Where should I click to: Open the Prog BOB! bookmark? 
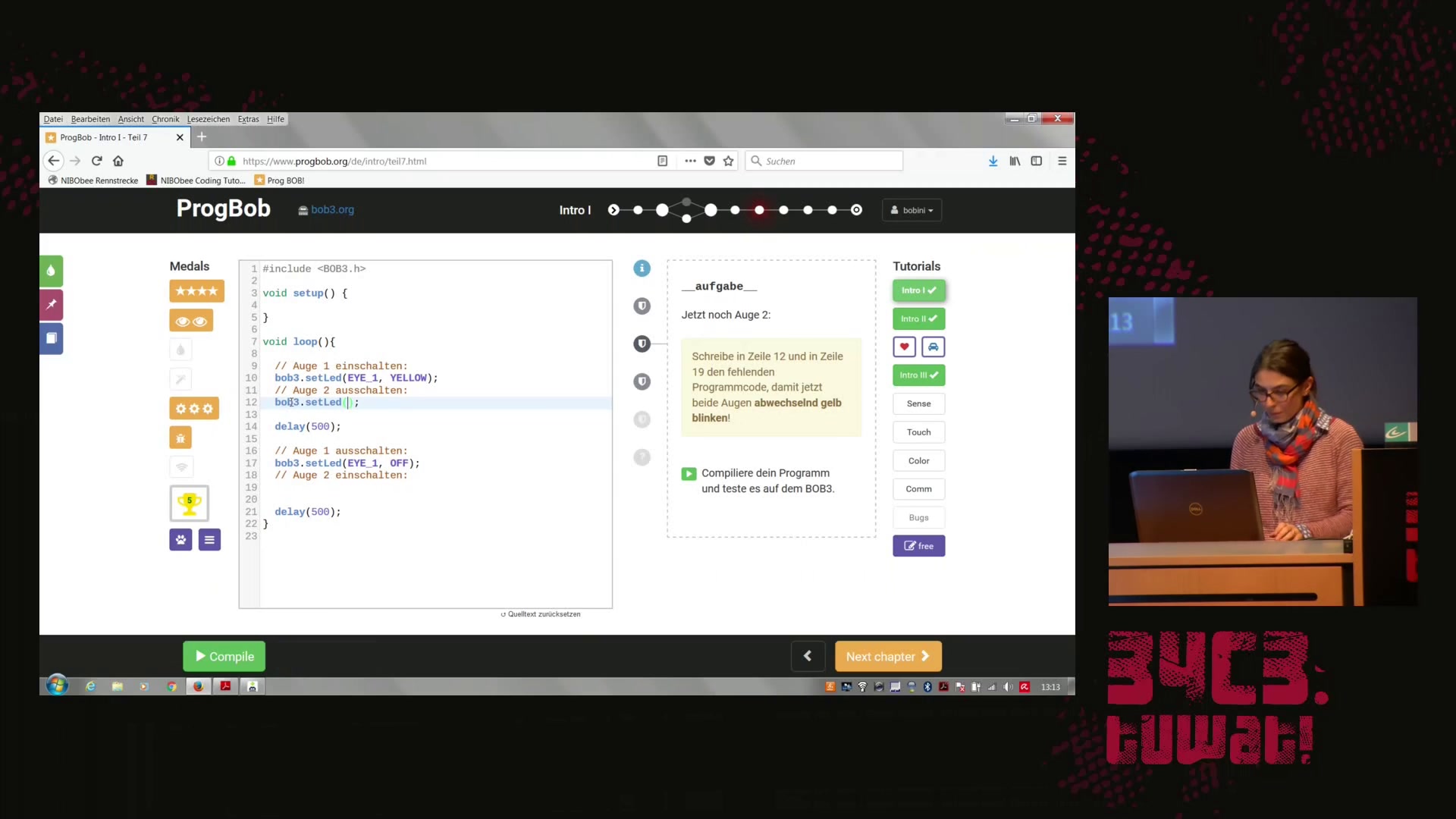pyautogui.click(x=280, y=180)
